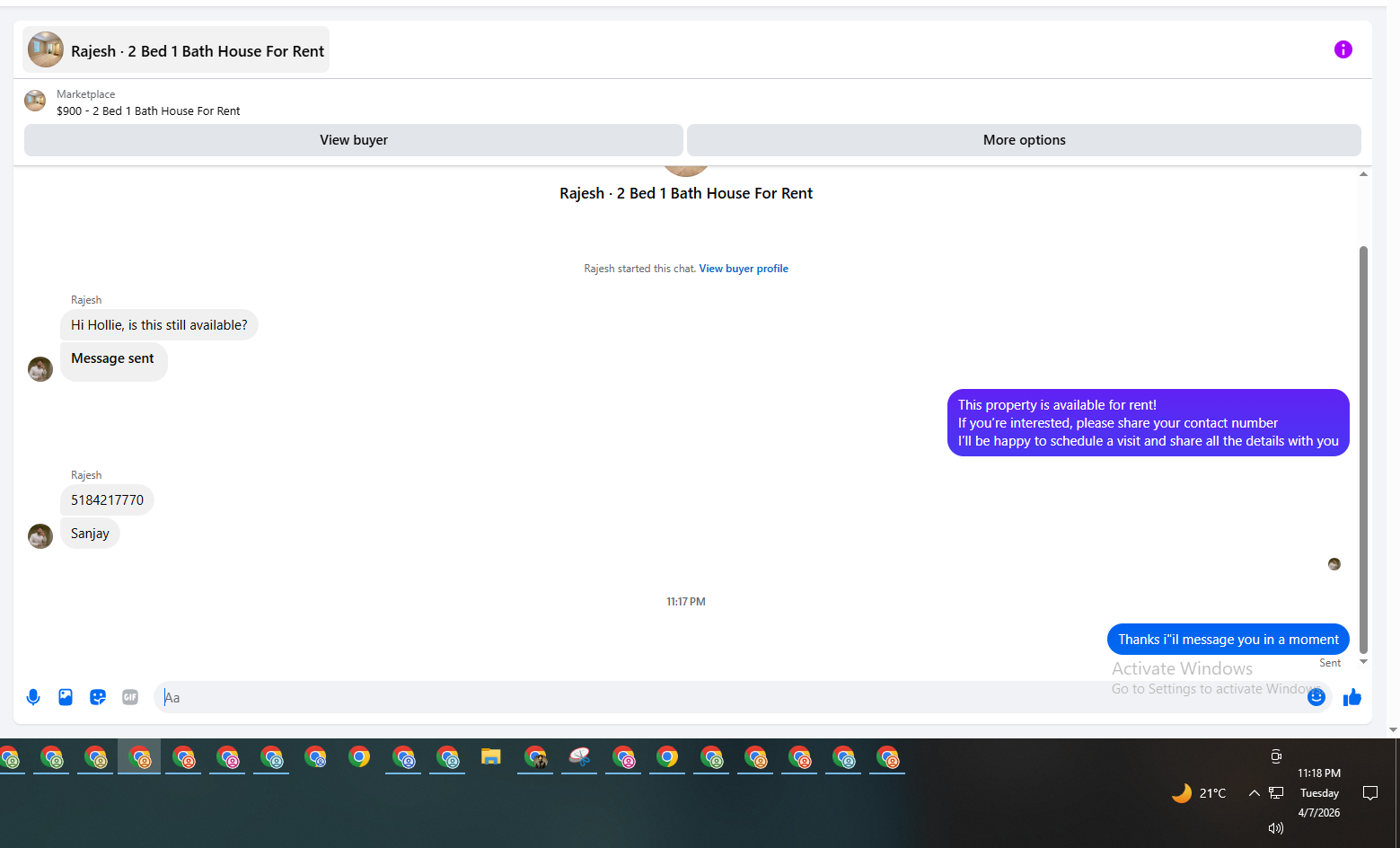Screen dimensions: 1400x848
Task: Click the network icon in the system tray
Action: 1276,792
